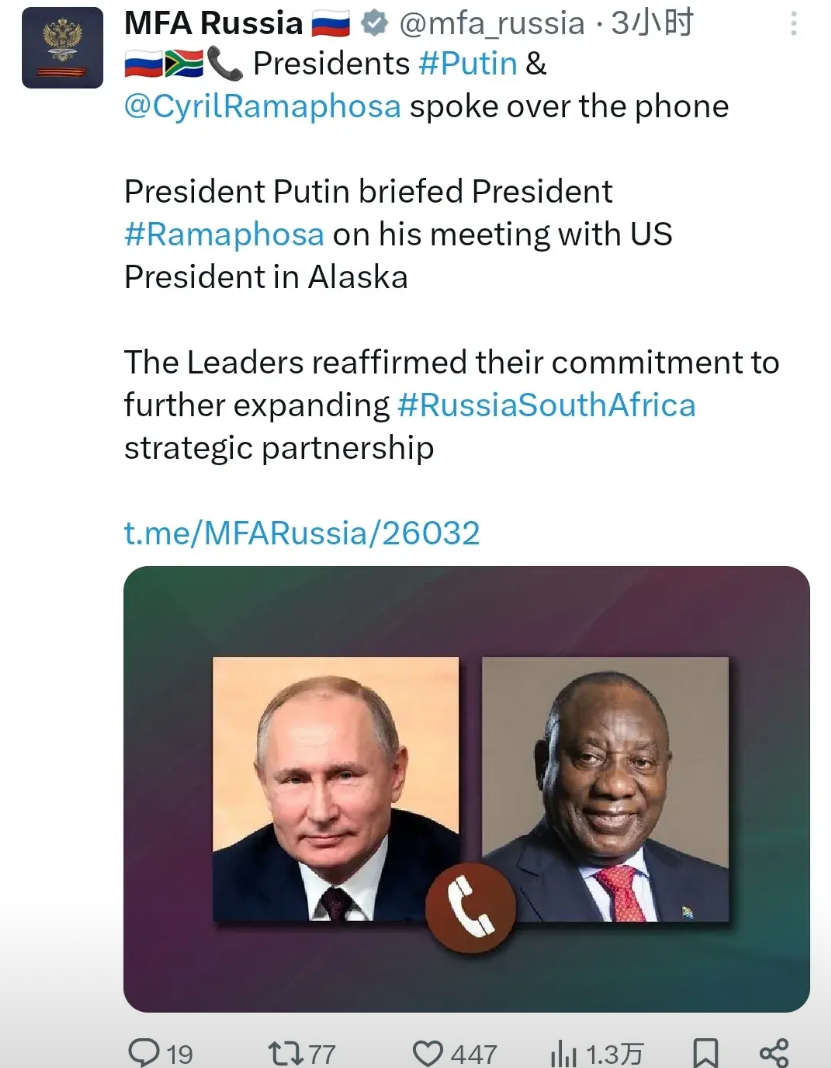
Task: Open the share icon options
Action: click(773, 1052)
